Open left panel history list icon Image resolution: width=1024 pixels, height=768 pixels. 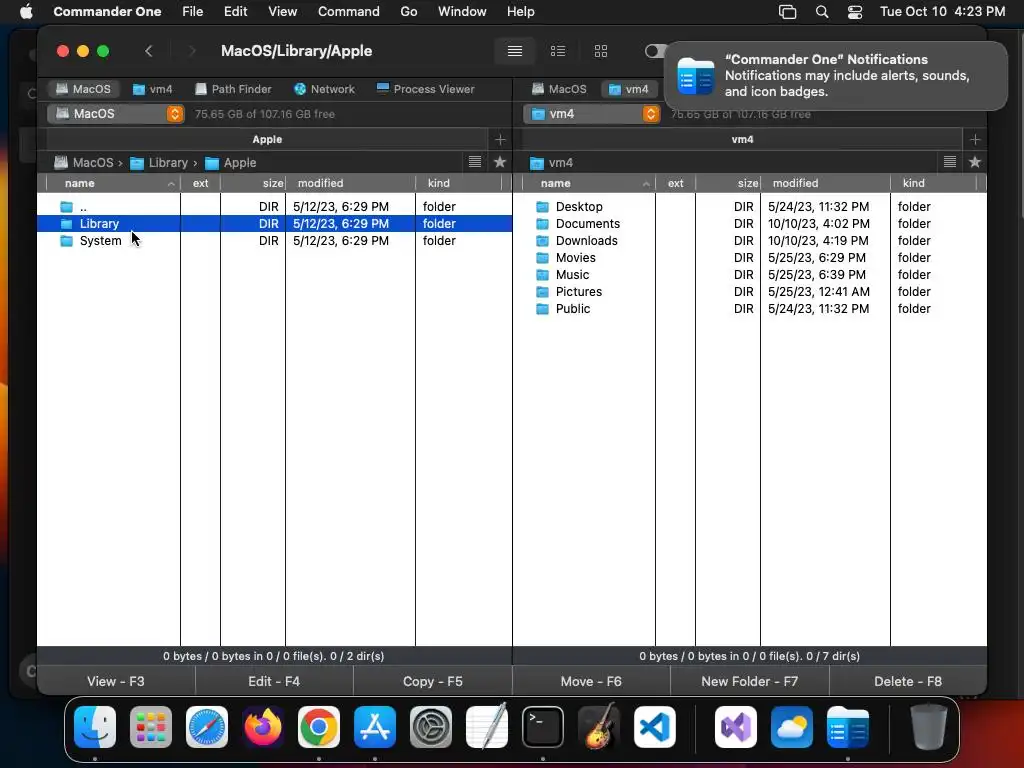475,162
